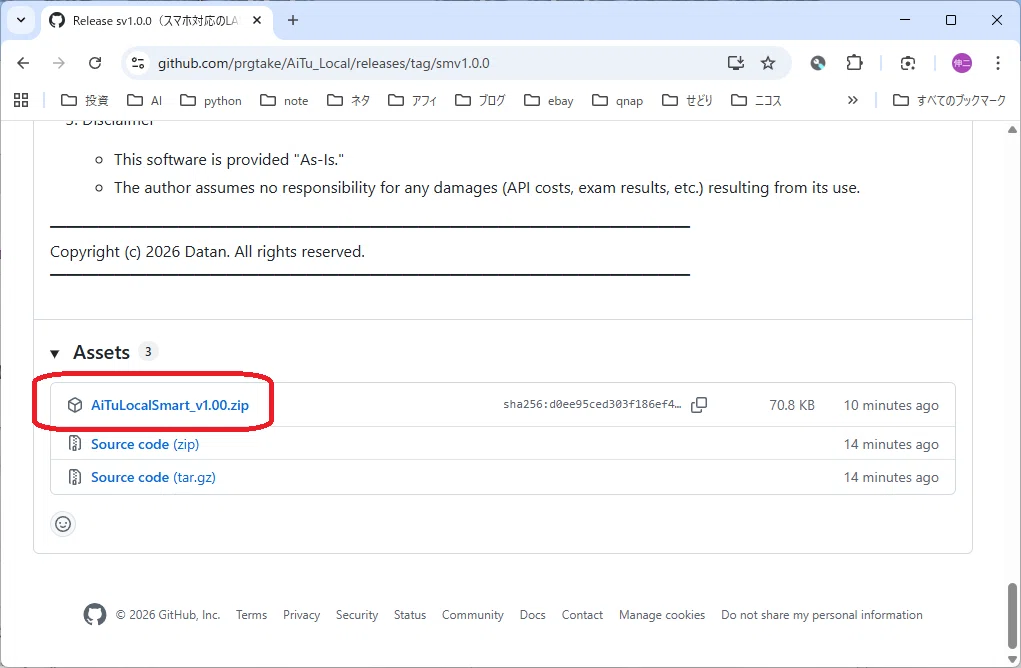The height and width of the screenshot is (668, 1021).
Task: Open the Terms footer link
Action: click(x=251, y=615)
